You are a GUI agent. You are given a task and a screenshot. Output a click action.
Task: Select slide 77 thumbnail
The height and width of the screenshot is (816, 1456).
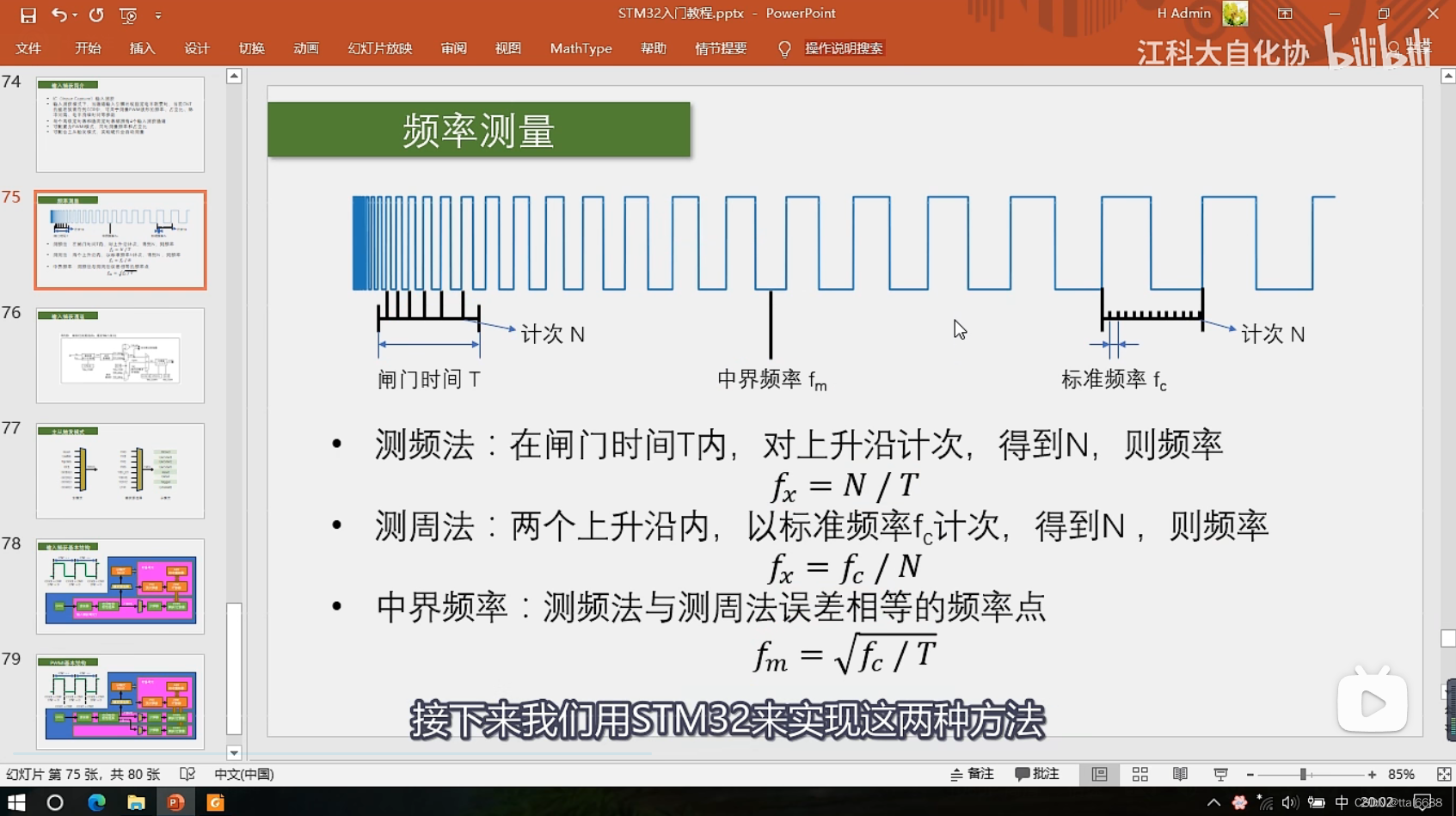(x=120, y=470)
